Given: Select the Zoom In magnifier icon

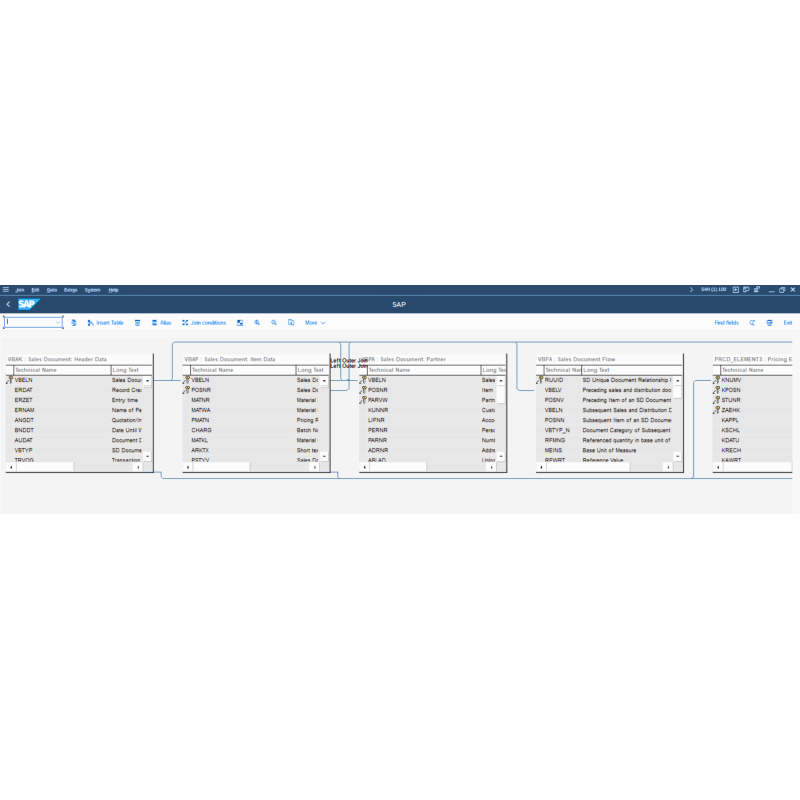Looking at the screenshot, I should point(257,322).
